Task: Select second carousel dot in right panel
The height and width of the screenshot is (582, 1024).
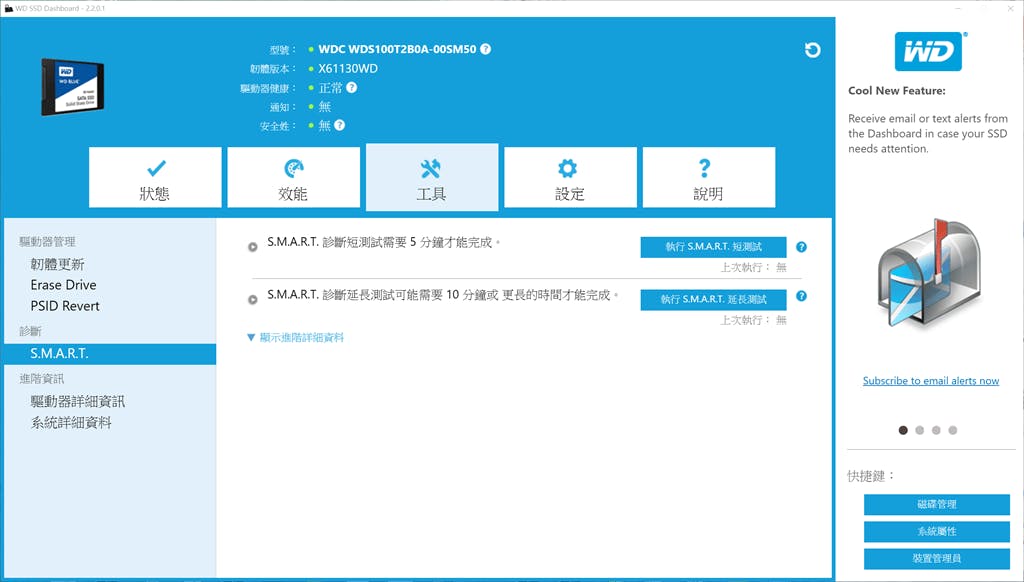Action: (x=920, y=430)
